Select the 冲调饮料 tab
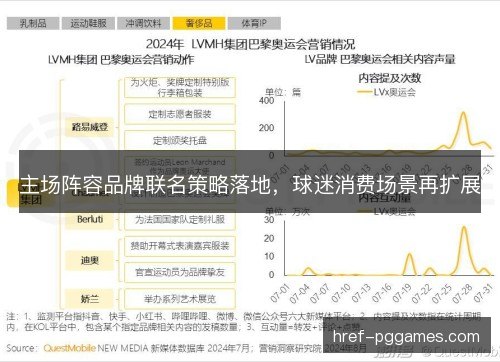The width and height of the screenshot is (500, 362). coord(144,23)
